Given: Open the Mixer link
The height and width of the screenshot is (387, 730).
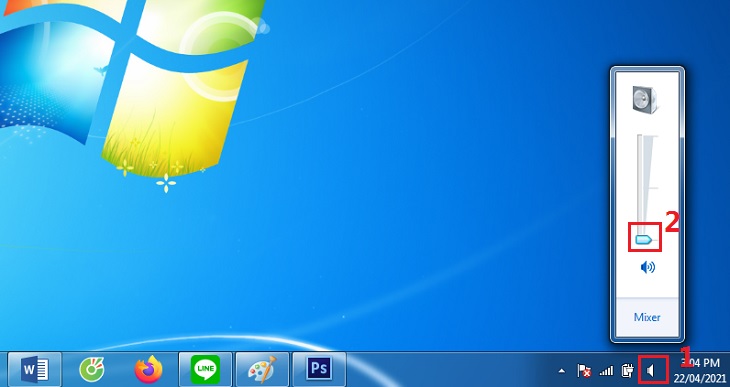Looking at the screenshot, I should tap(647, 317).
